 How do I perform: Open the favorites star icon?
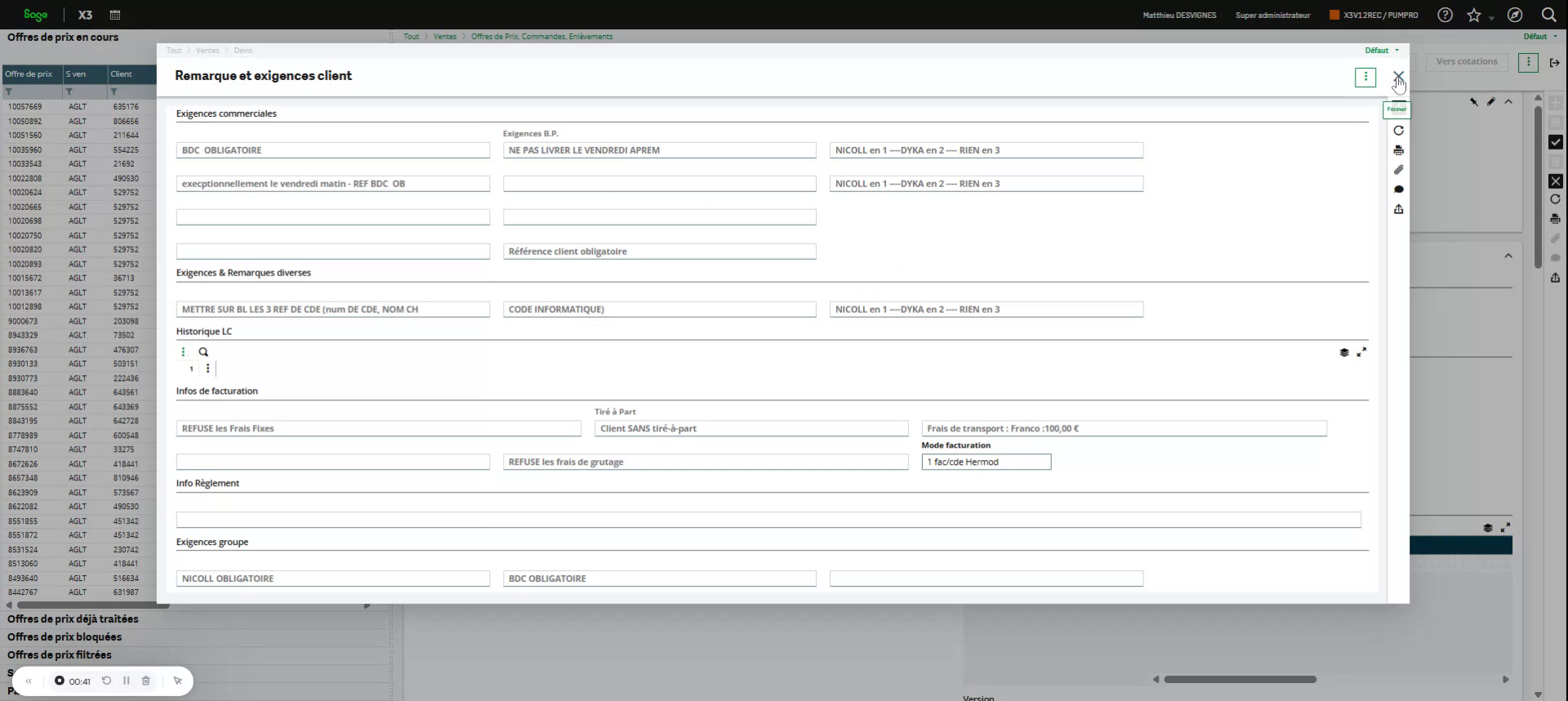pyautogui.click(x=1473, y=15)
